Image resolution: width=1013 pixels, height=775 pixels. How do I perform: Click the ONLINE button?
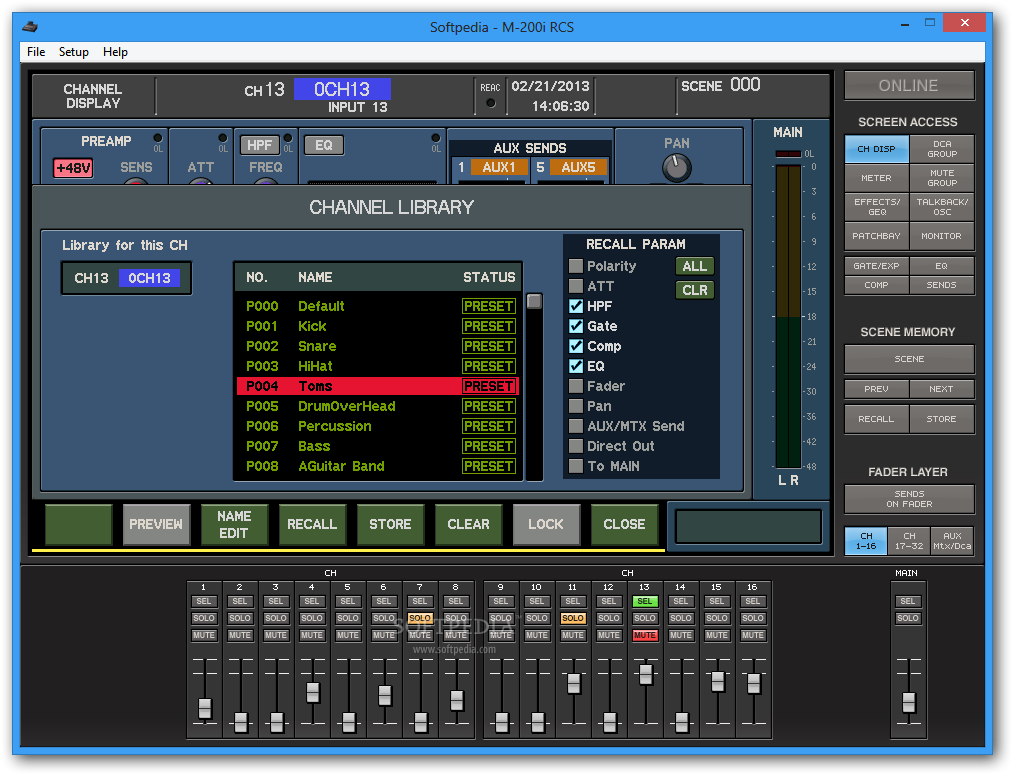(908, 85)
